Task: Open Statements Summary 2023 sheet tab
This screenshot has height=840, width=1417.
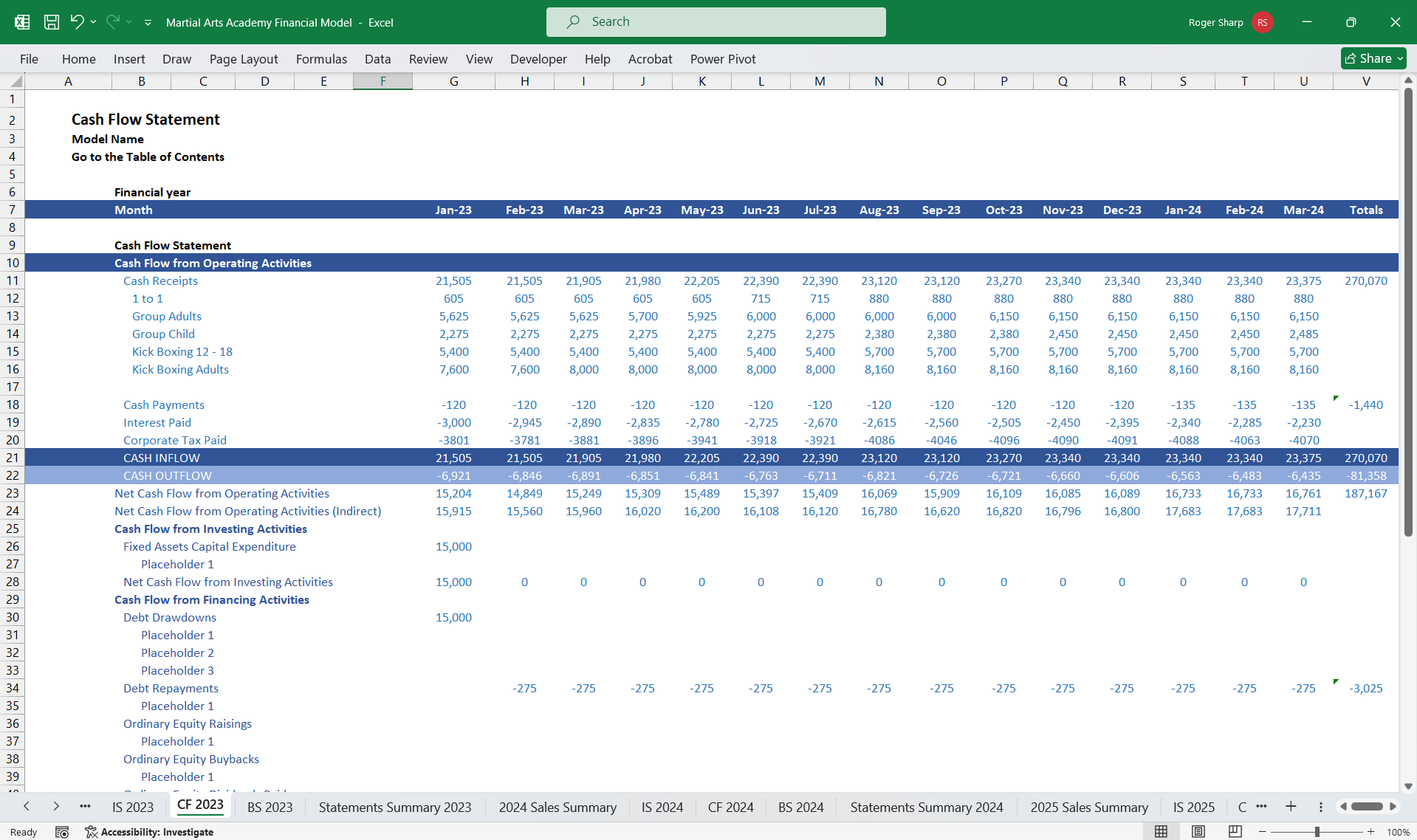Action: click(x=395, y=808)
